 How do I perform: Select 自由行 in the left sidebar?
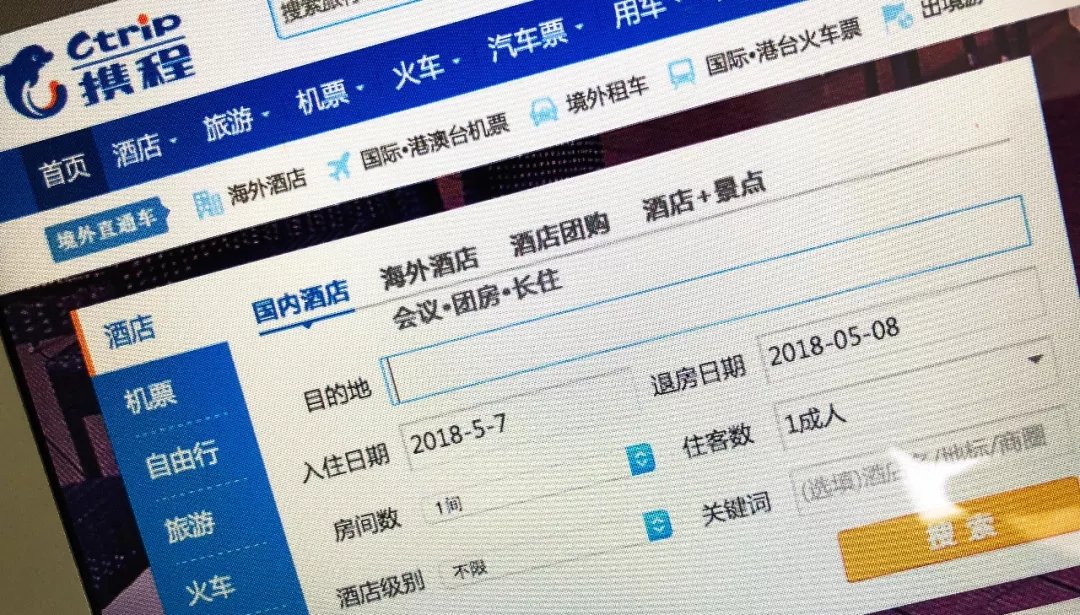183,459
